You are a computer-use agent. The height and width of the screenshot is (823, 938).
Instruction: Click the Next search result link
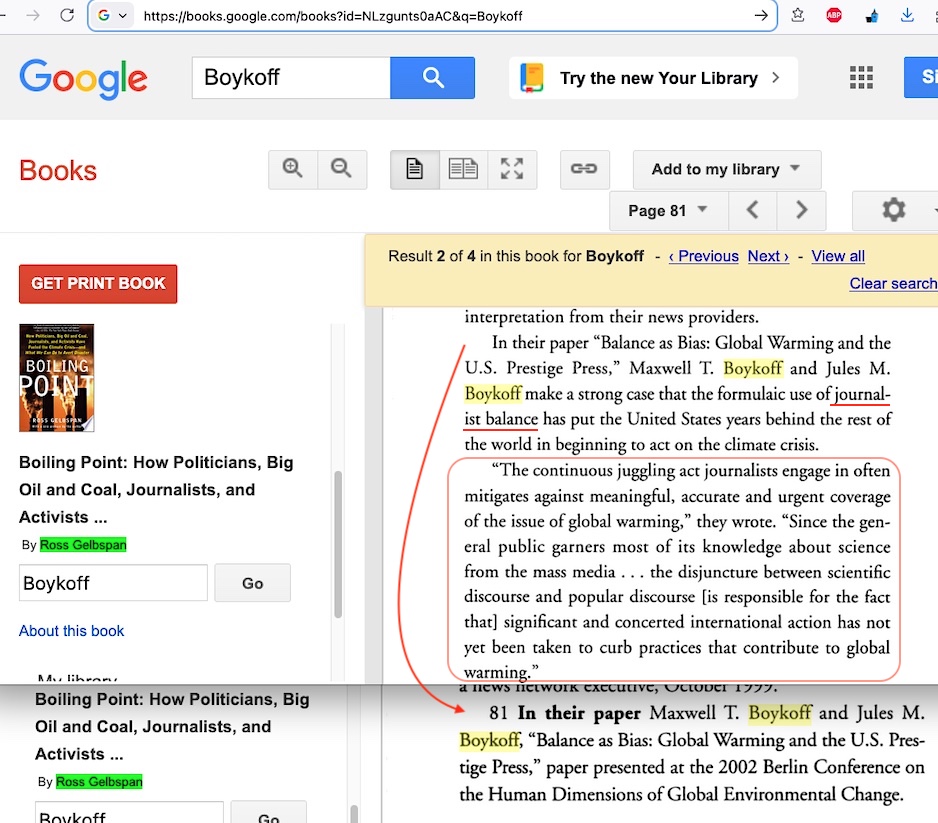[768, 256]
